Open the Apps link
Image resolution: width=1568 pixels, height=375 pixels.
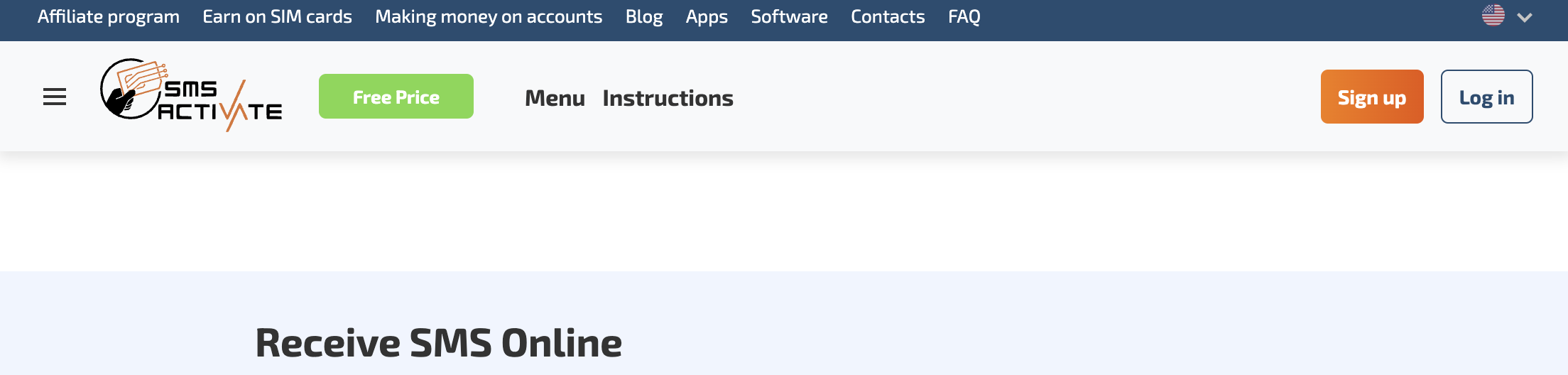tap(707, 16)
